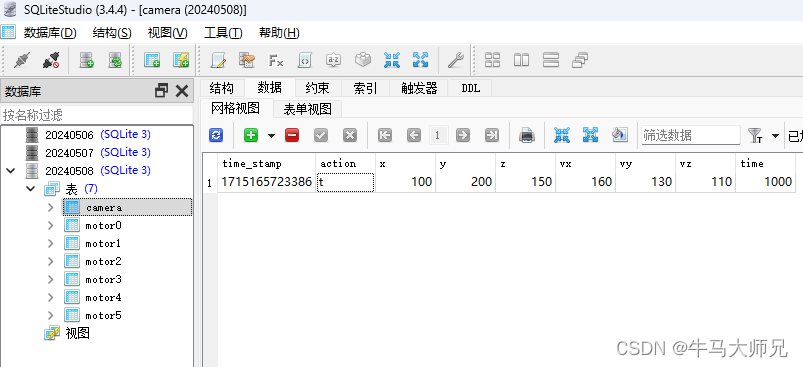This screenshot has height=367, width=803.
Task: Switch to the DDL tab
Action: click(471, 88)
